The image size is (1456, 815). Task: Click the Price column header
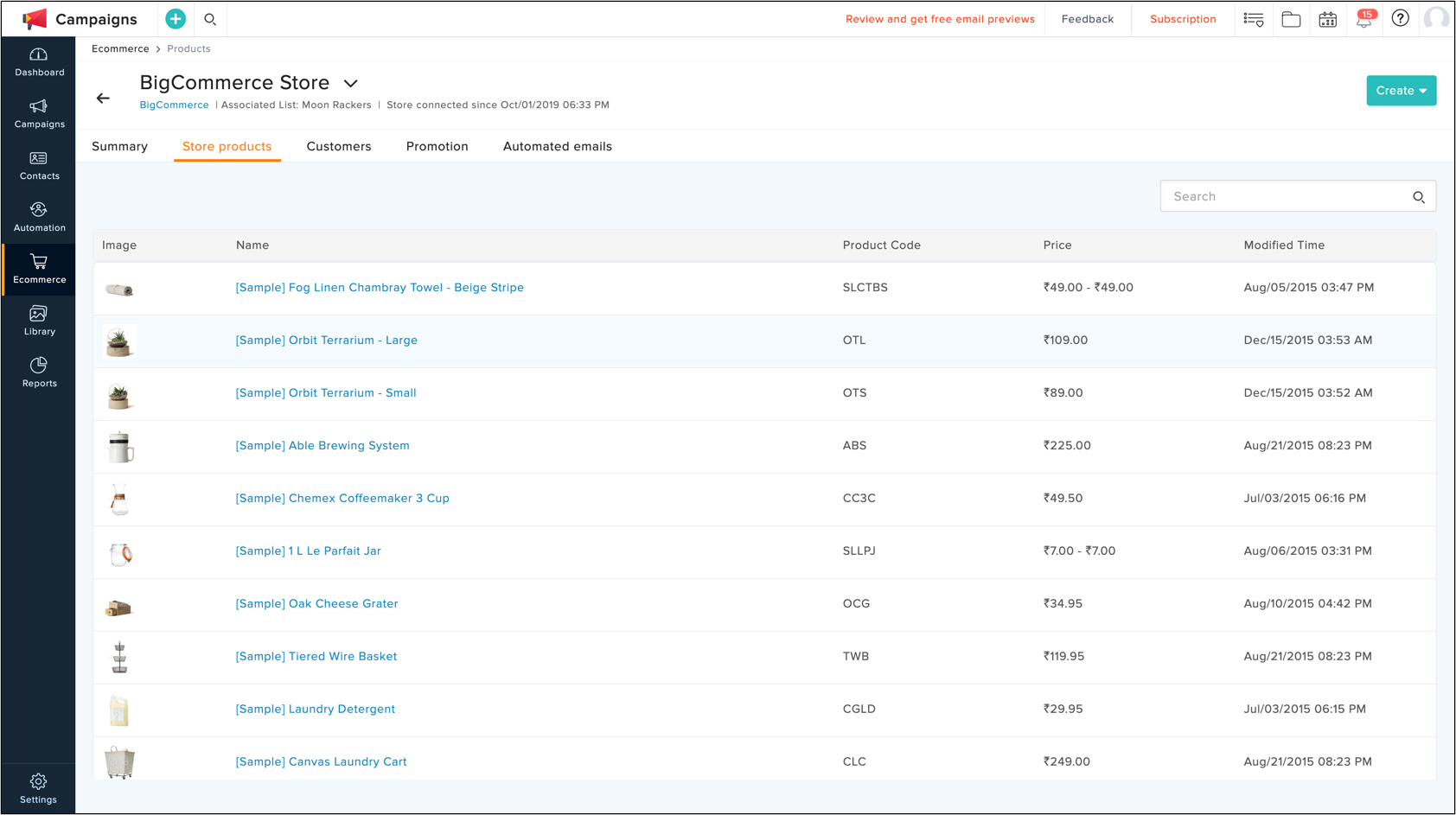coord(1057,245)
